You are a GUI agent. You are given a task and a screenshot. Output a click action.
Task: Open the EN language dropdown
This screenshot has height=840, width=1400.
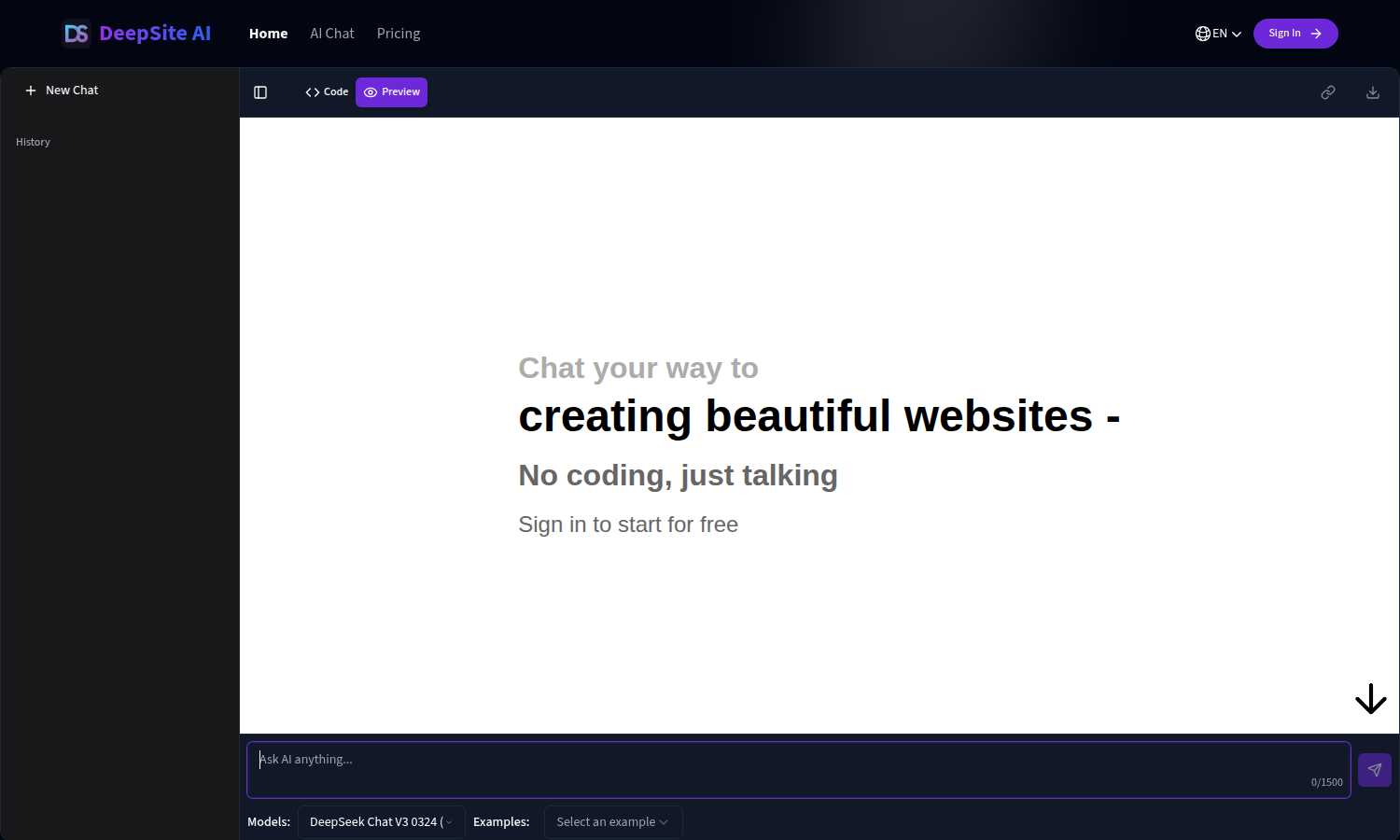point(1218,34)
